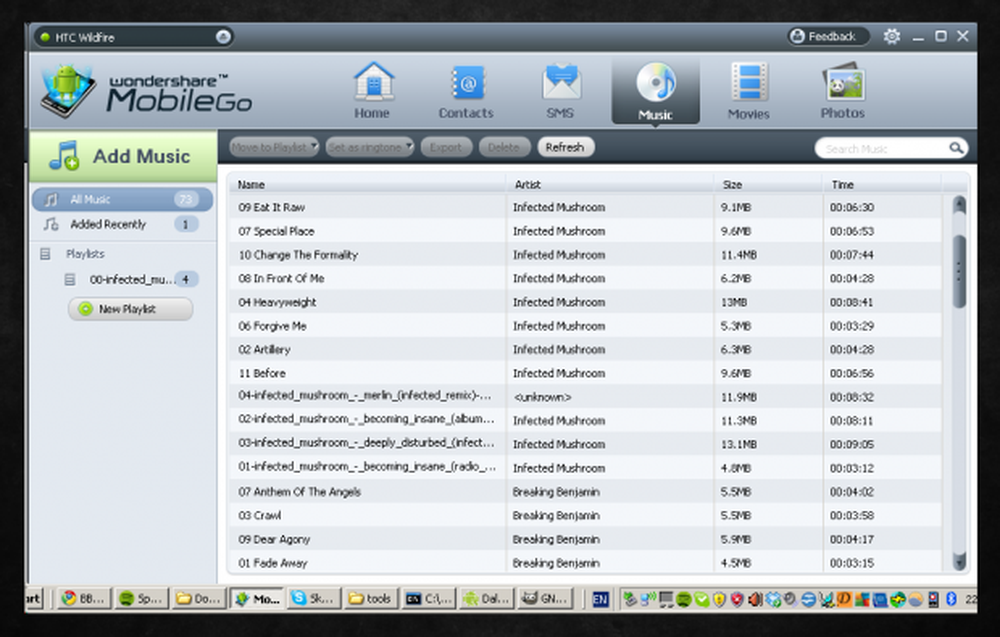Open the Photos tab
1000x637 pixels.
pyautogui.click(x=842, y=91)
